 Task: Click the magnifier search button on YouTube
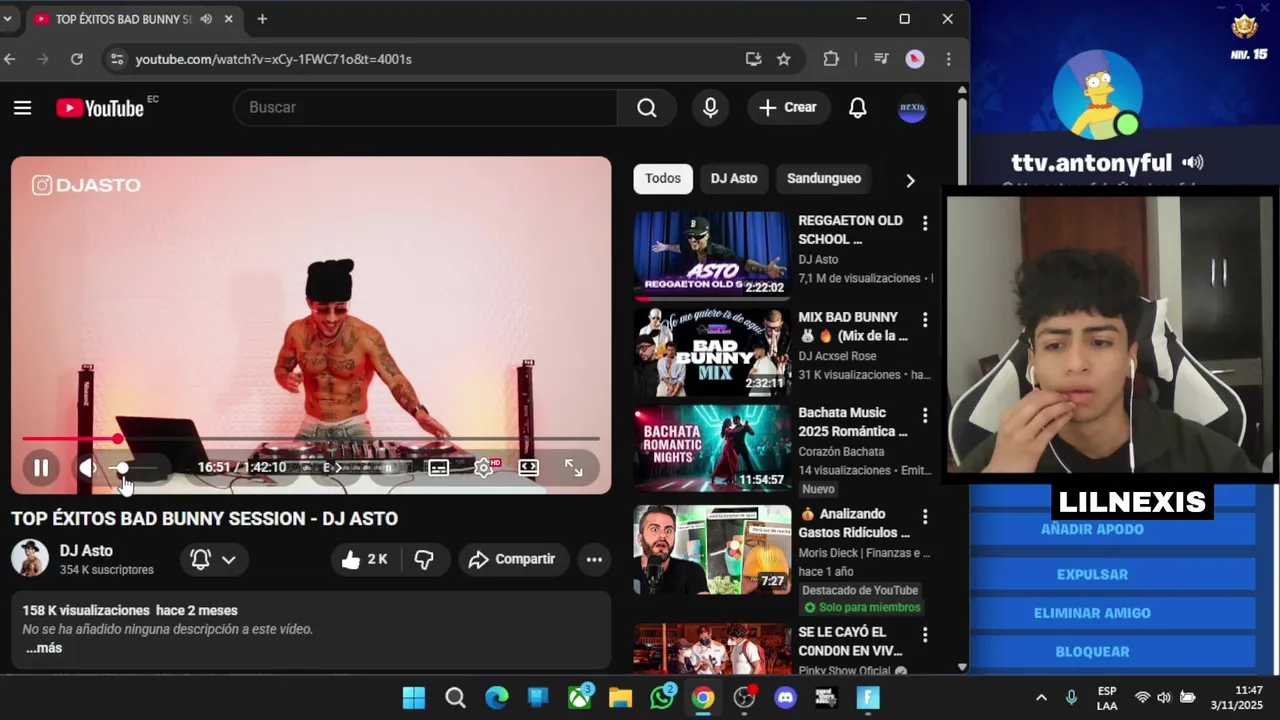(x=647, y=107)
